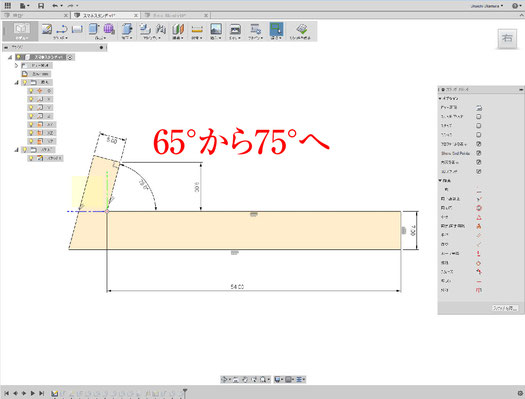Image resolution: width=525 pixels, height=399 pixels.
Task: Click the Stop Sketch checkmark icon
Action: [302, 29]
